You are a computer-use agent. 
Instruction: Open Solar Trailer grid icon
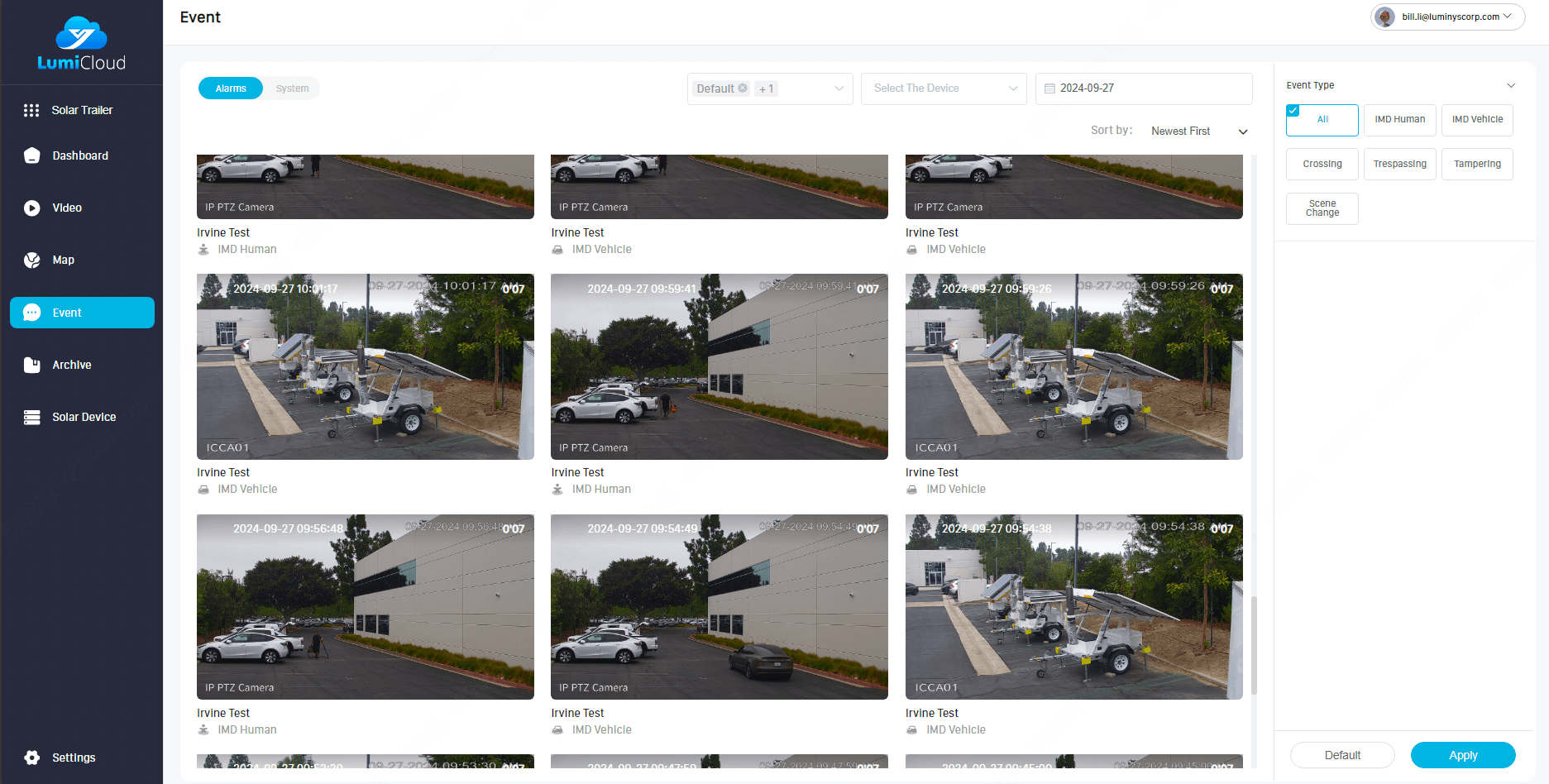[x=31, y=110]
